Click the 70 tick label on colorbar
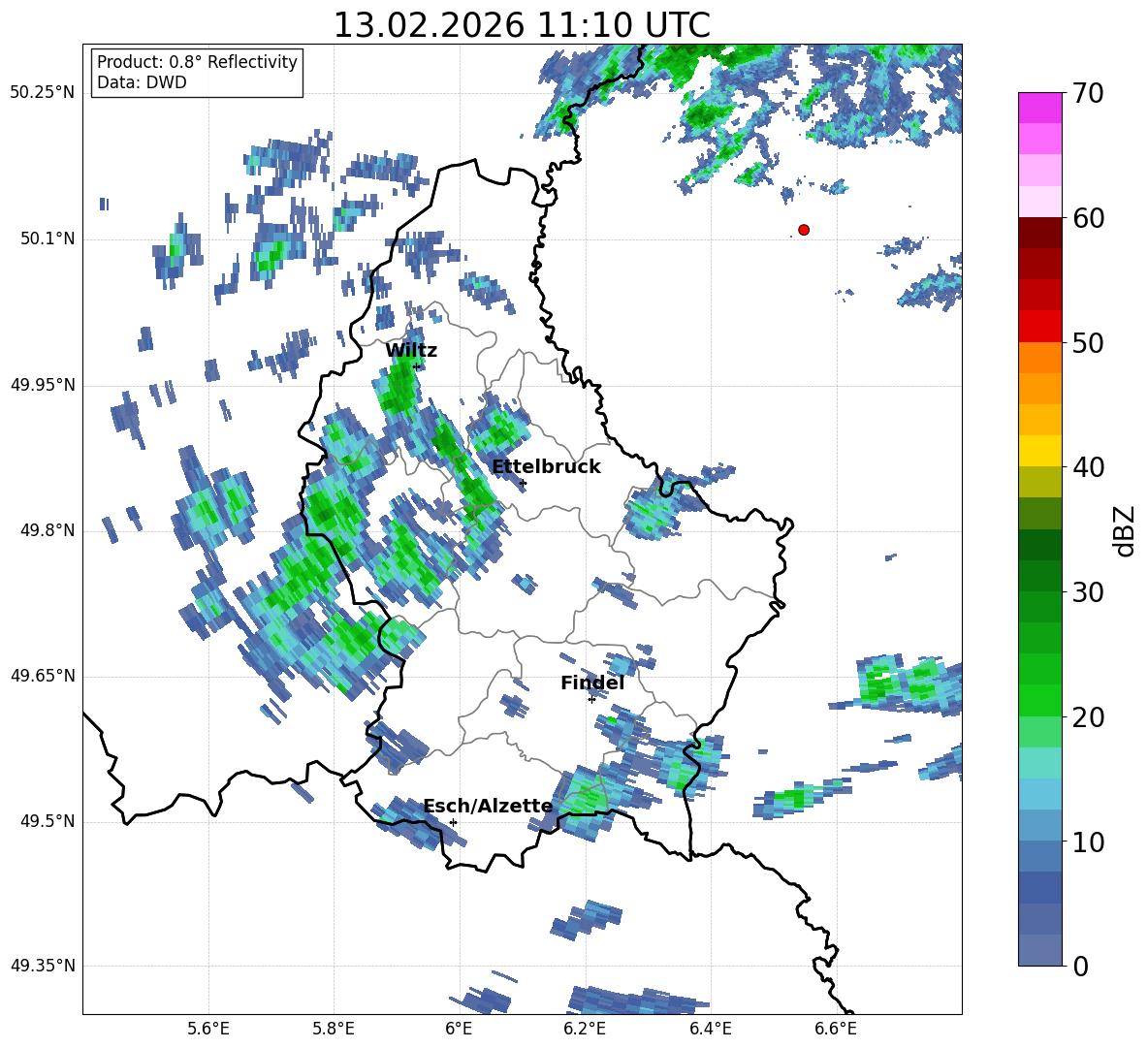This screenshot has width=1148, height=1048. (1088, 94)
